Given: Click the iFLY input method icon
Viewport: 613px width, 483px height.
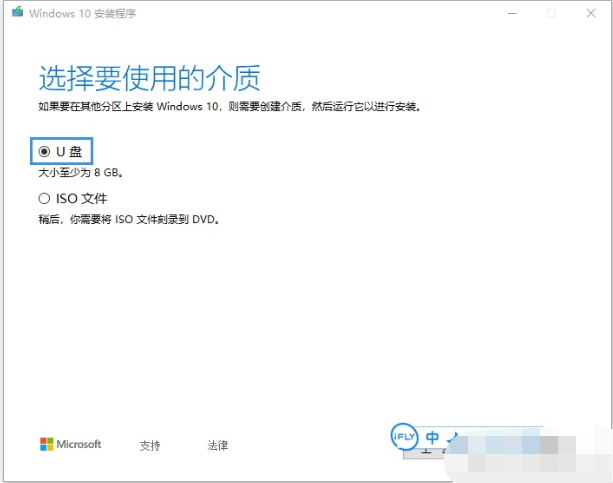Looking at the screenshot, I should 404,436.
